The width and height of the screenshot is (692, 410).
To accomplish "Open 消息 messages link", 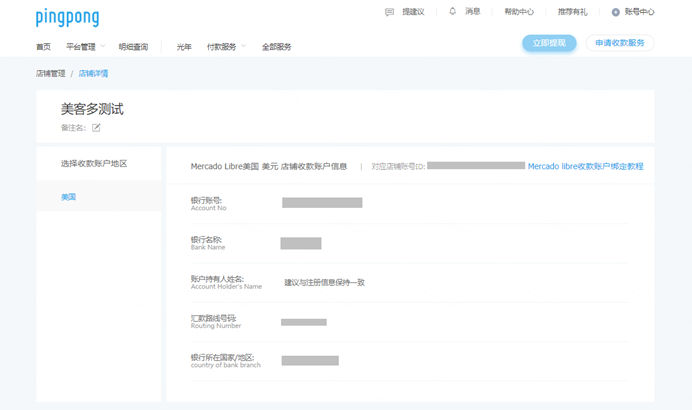I will coord(472,11).
